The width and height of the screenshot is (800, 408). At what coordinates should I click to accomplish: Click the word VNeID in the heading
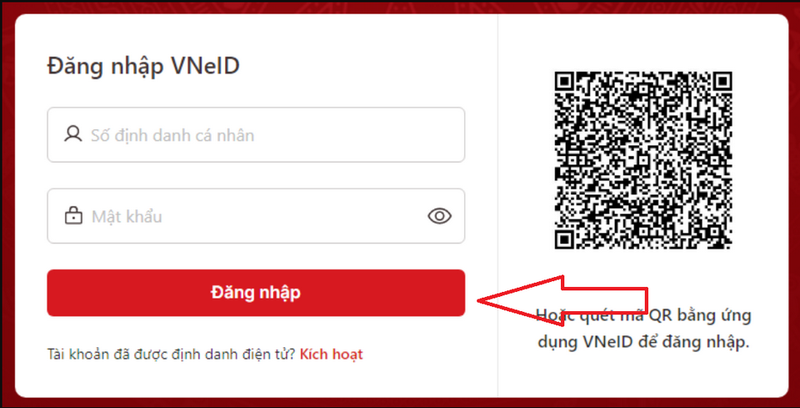[x=204, y=66]
